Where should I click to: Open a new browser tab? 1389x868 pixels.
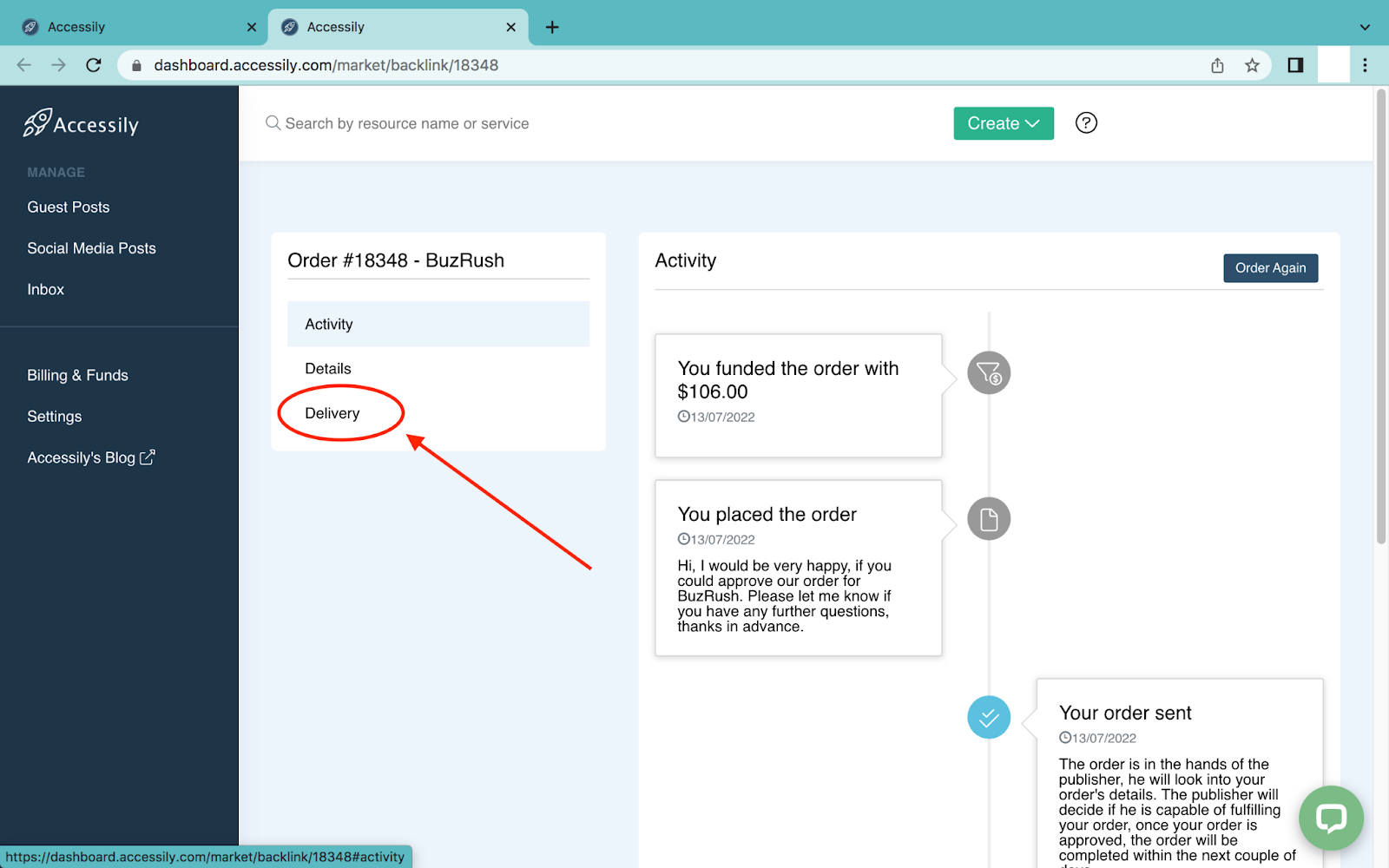point(552,27)
